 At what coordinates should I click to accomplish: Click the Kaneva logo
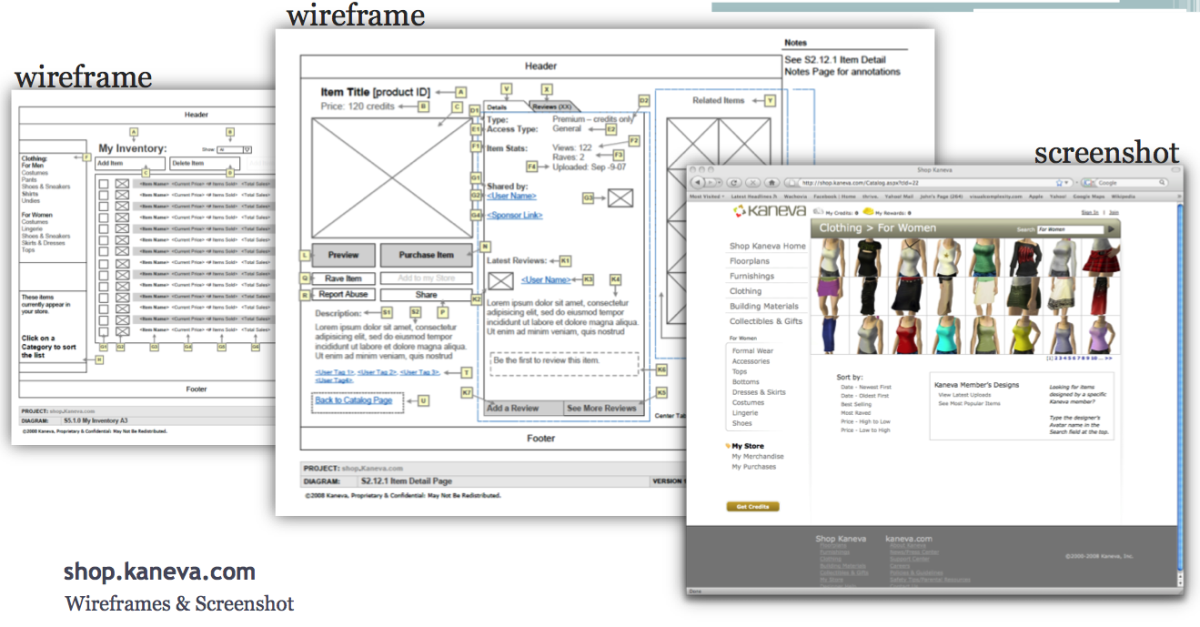(770, 211)
